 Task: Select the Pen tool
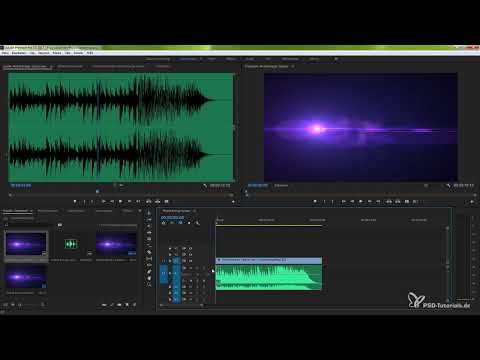click(149, 271)
